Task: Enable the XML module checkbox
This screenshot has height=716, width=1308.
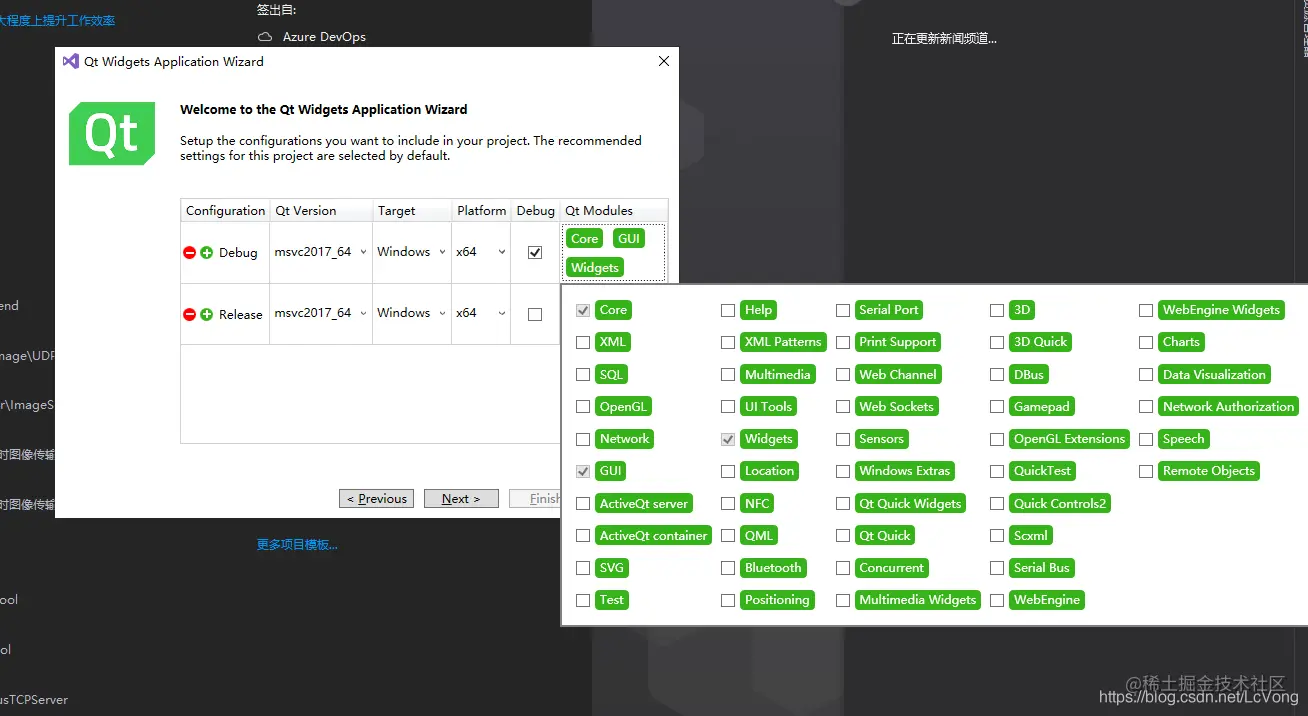Action: tap(583, 342)
